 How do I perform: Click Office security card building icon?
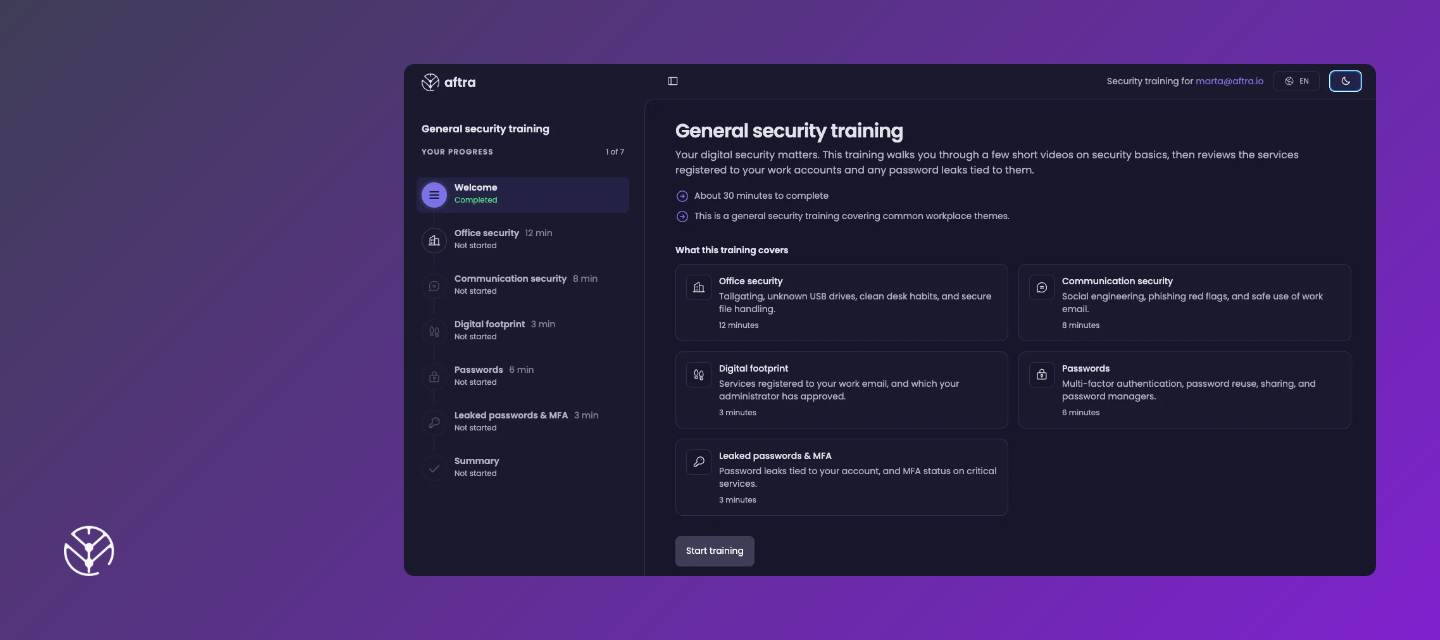click(x=698, y=287)
